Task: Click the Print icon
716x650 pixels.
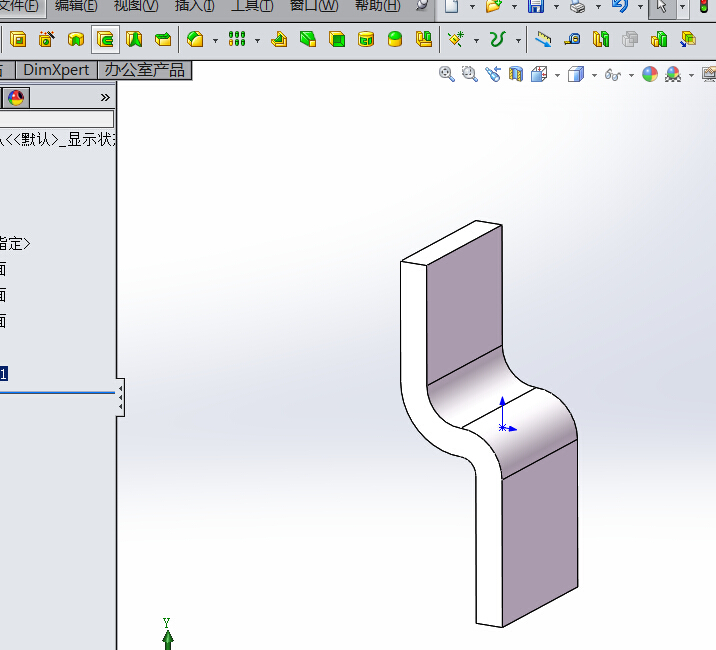Action: pyautogui.click(x=578, y=7)
